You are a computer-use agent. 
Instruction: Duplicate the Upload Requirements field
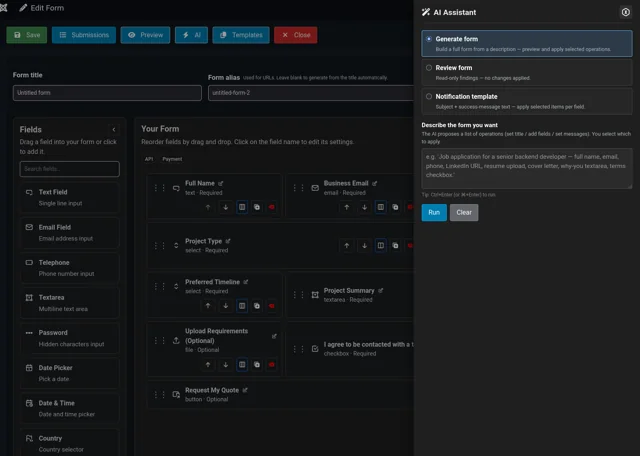(x=257, y=365)
